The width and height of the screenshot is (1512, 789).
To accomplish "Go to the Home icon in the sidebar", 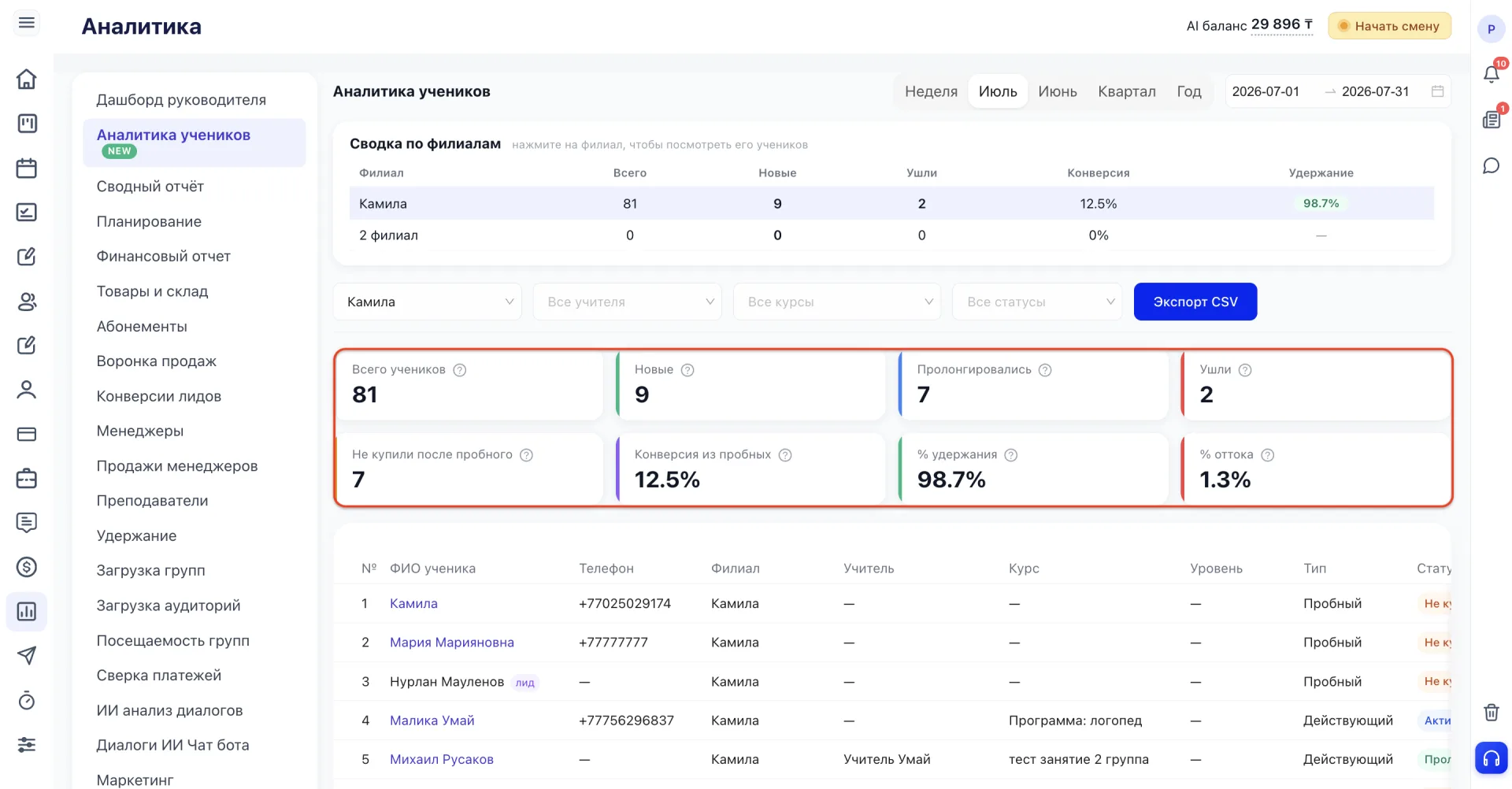I will pyautogui.click(x=27, y=79).
